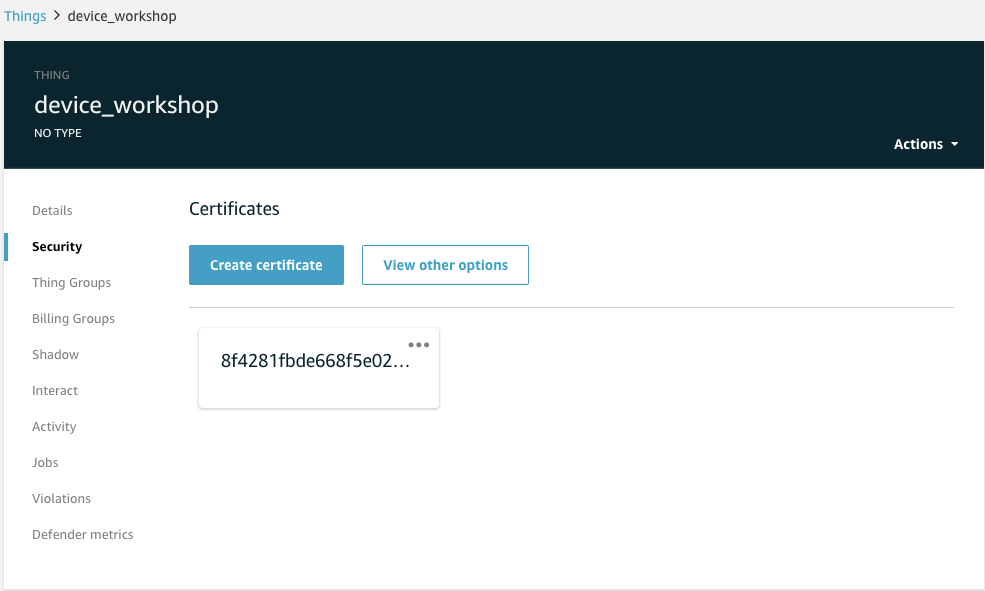
Task: Switch to the Shadow section
Action: [x=55, y=354]
